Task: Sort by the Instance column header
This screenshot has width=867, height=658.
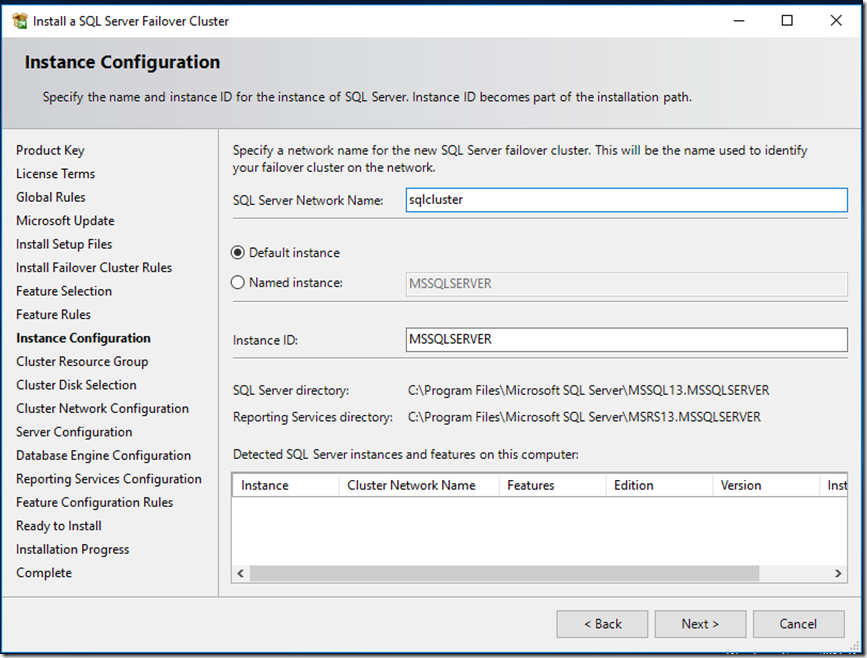Action: point(285,485)
